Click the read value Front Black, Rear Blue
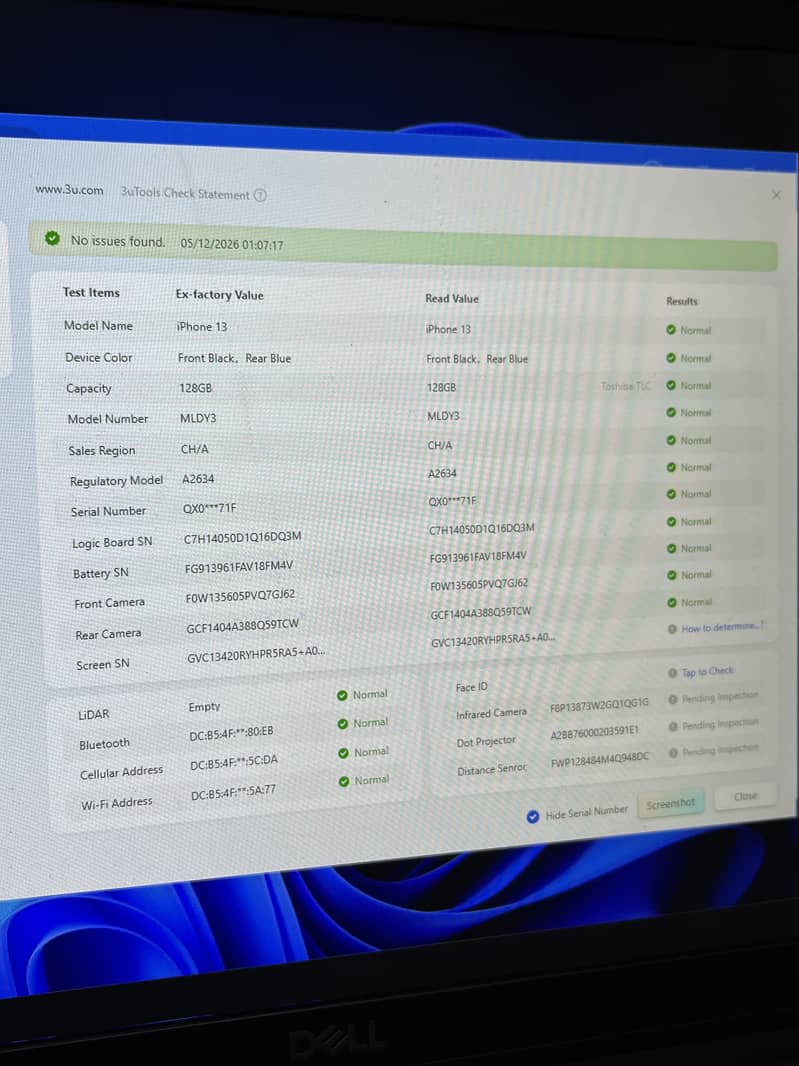The height and width of the screenshot is (1066, 799). [477, 358]
